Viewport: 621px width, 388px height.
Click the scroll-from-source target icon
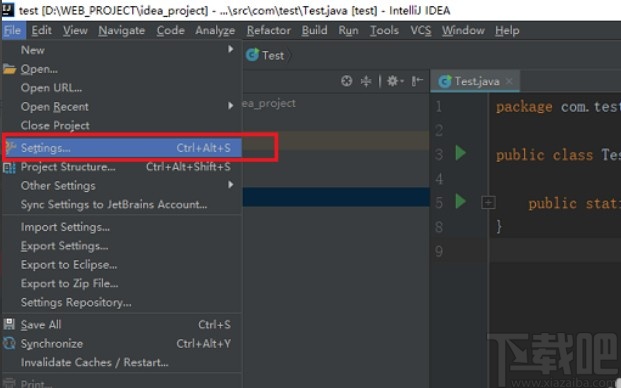click(x=347, y=81)
